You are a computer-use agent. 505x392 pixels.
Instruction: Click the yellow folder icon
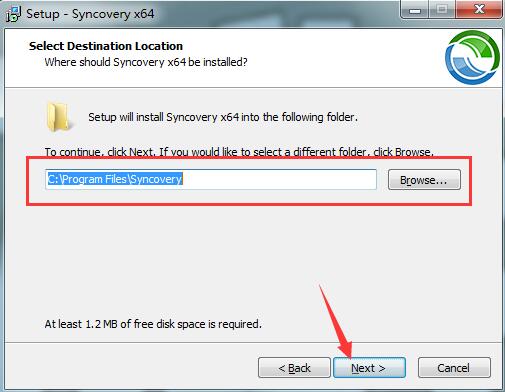point(59,117)
